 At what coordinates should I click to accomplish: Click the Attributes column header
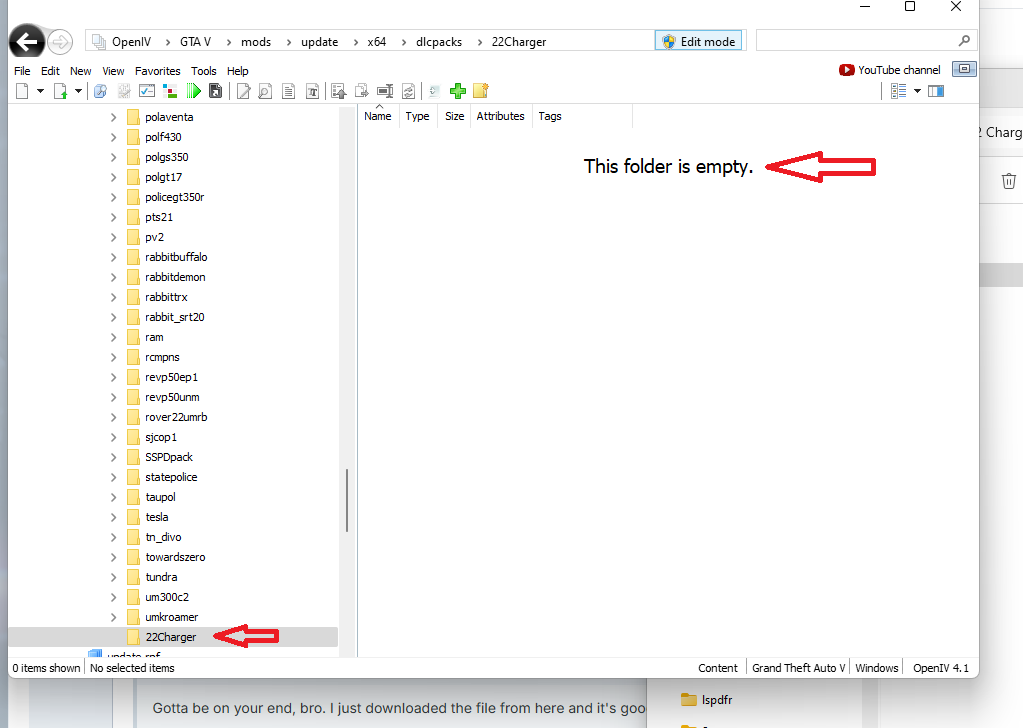point(500,116)
